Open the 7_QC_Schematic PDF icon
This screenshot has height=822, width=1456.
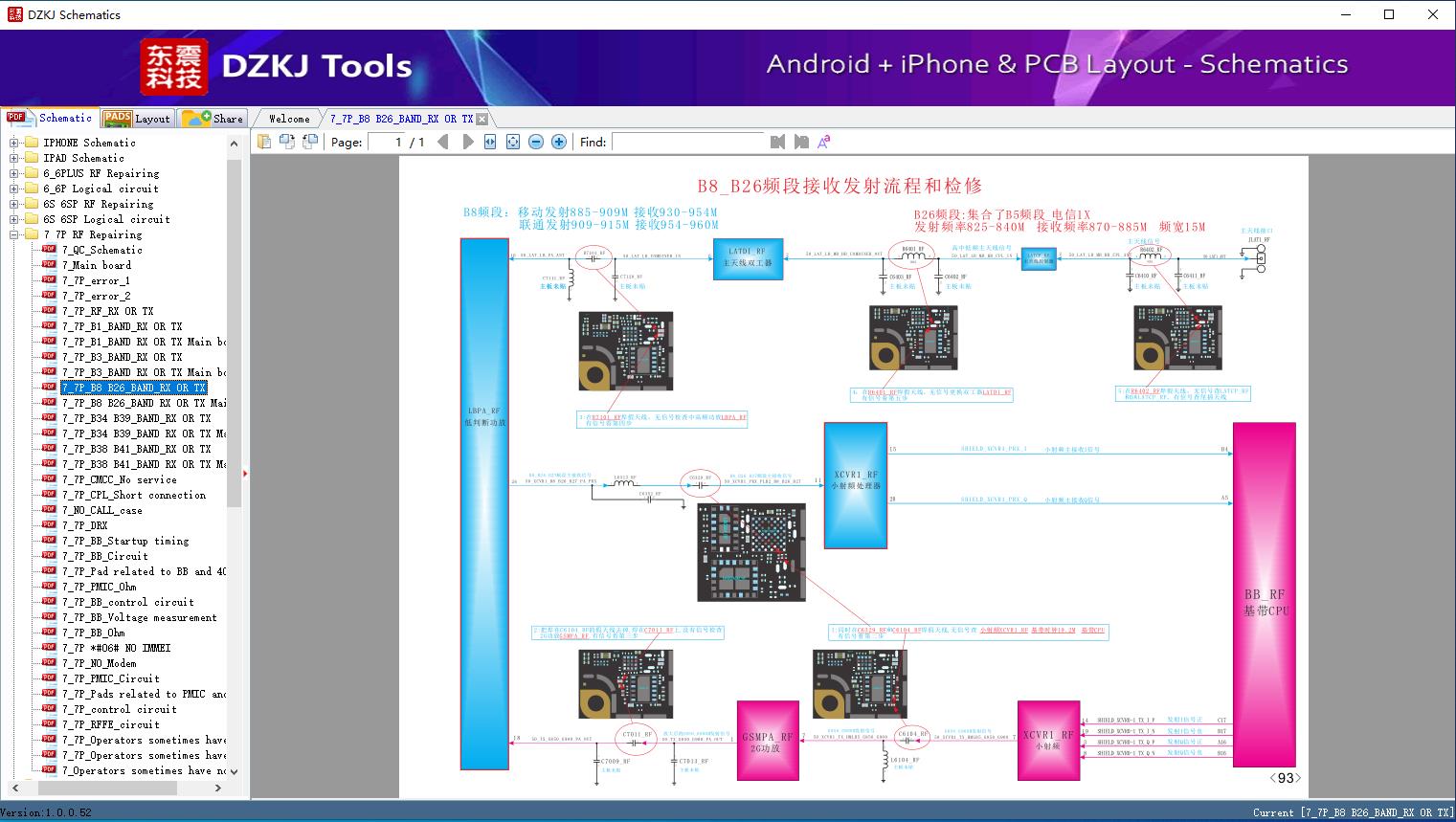pyautogui.click(x=49, y=249)
